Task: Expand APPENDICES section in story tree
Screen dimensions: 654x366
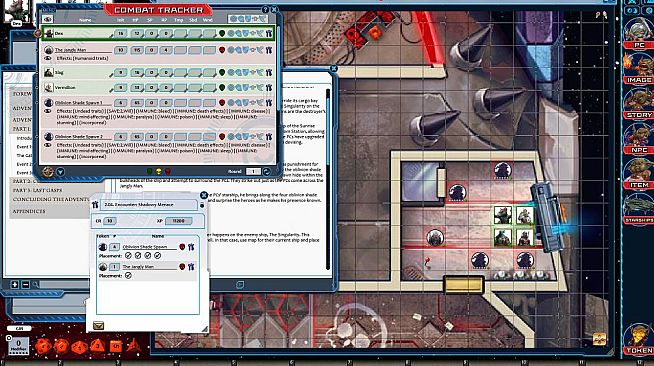Action: (x=29, y=211)
